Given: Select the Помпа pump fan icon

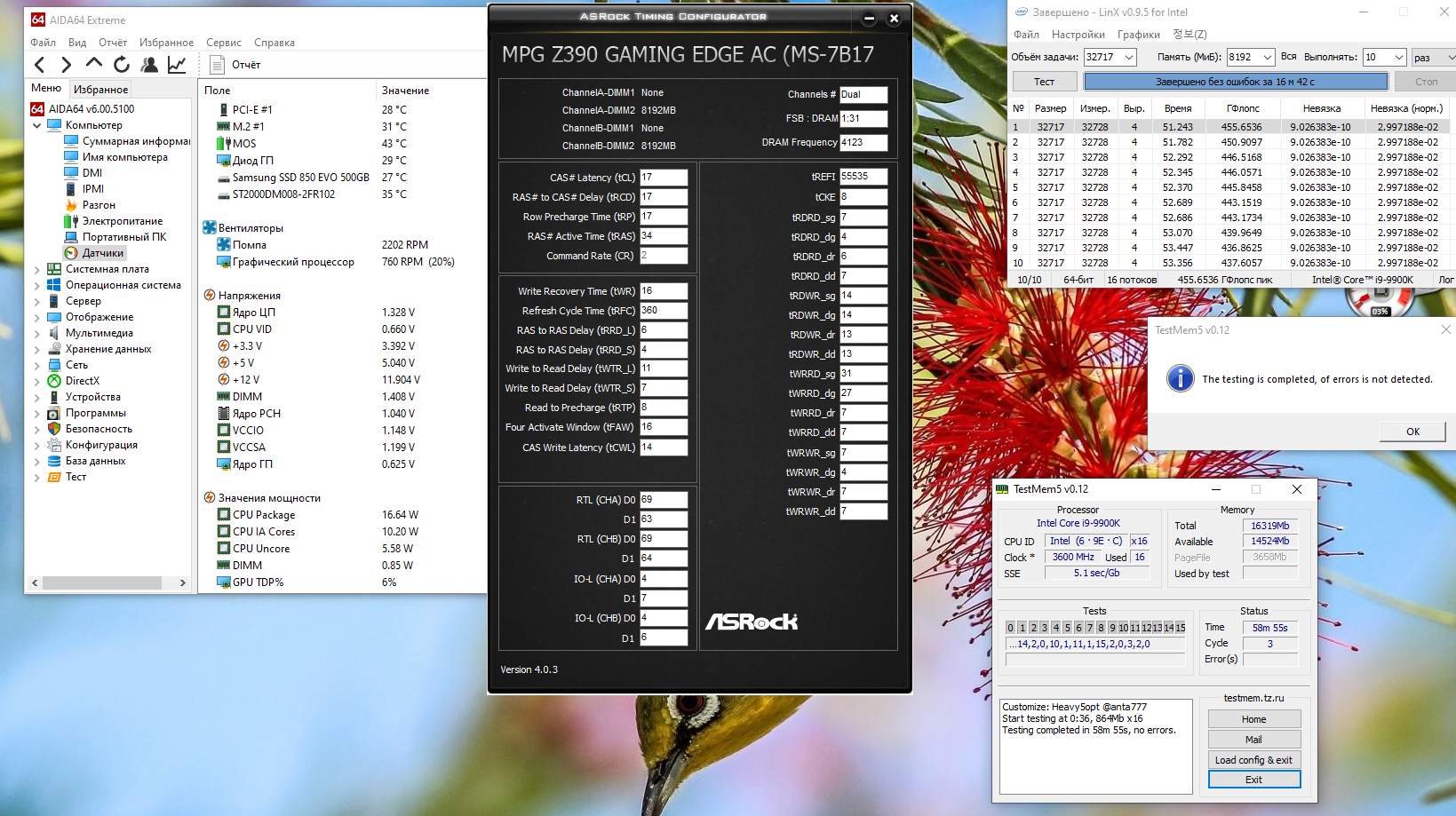Looking at the screenshot, I should click(224, 245).
